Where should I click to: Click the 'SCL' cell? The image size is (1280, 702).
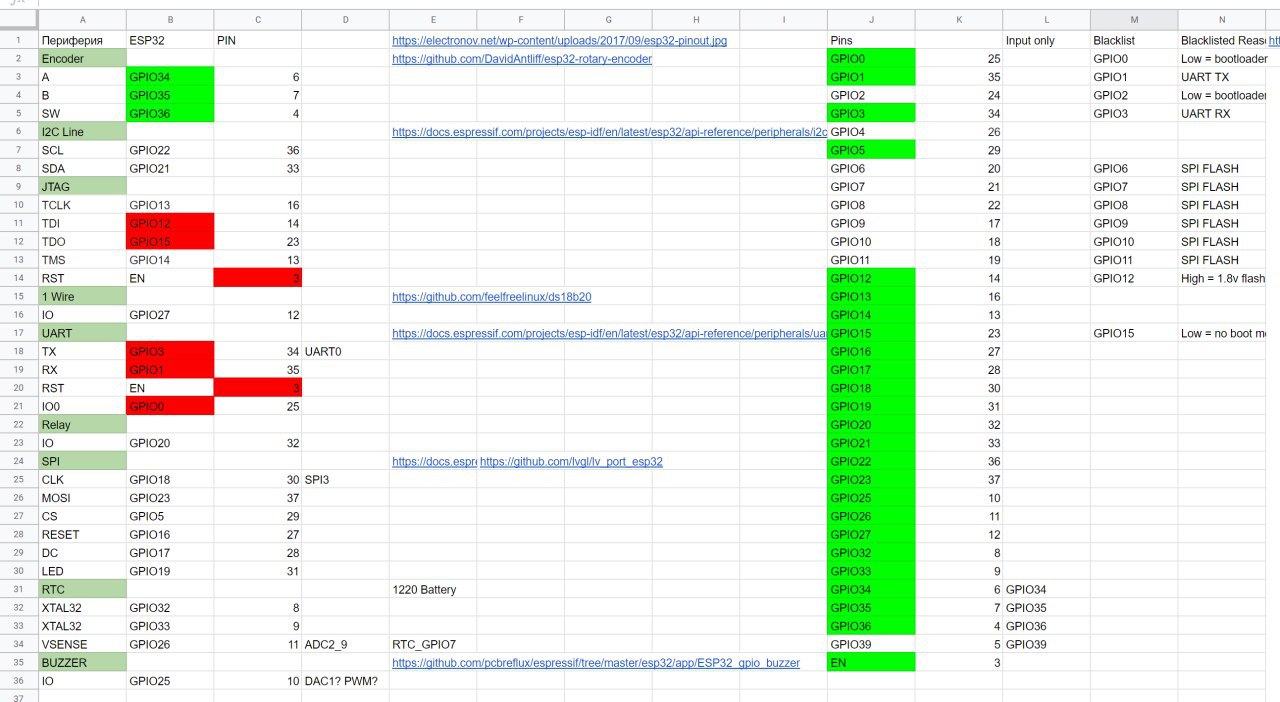82,151
